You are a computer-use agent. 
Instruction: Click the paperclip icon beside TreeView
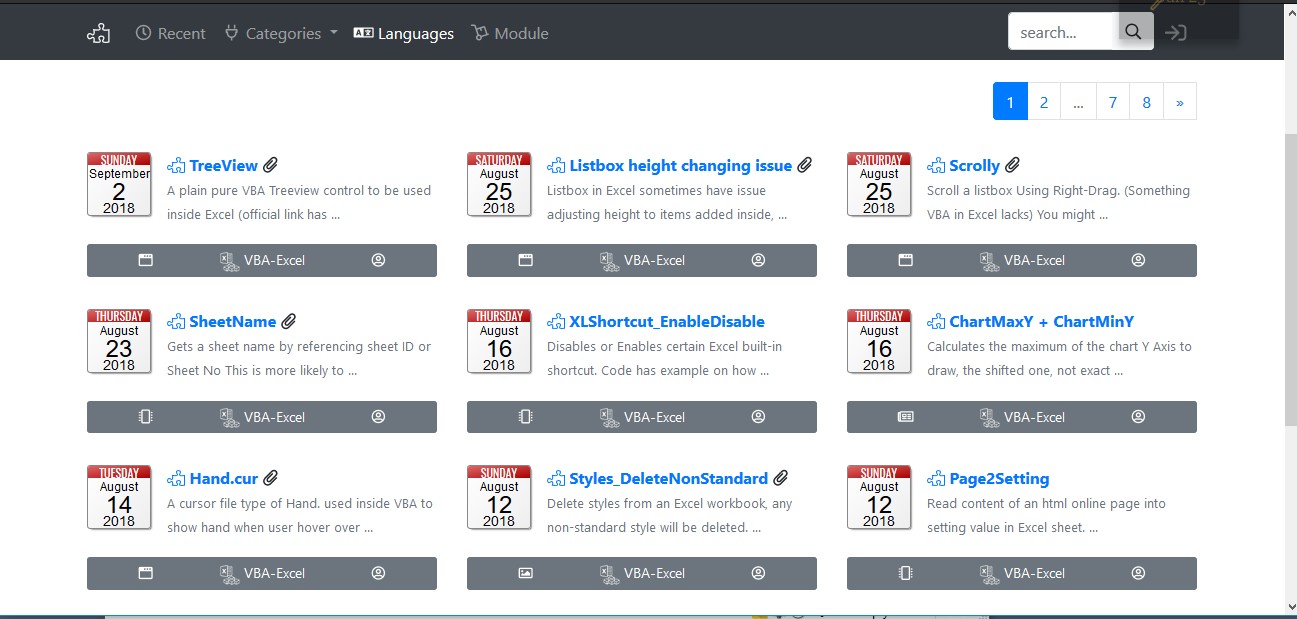click(x=270, y=165)
